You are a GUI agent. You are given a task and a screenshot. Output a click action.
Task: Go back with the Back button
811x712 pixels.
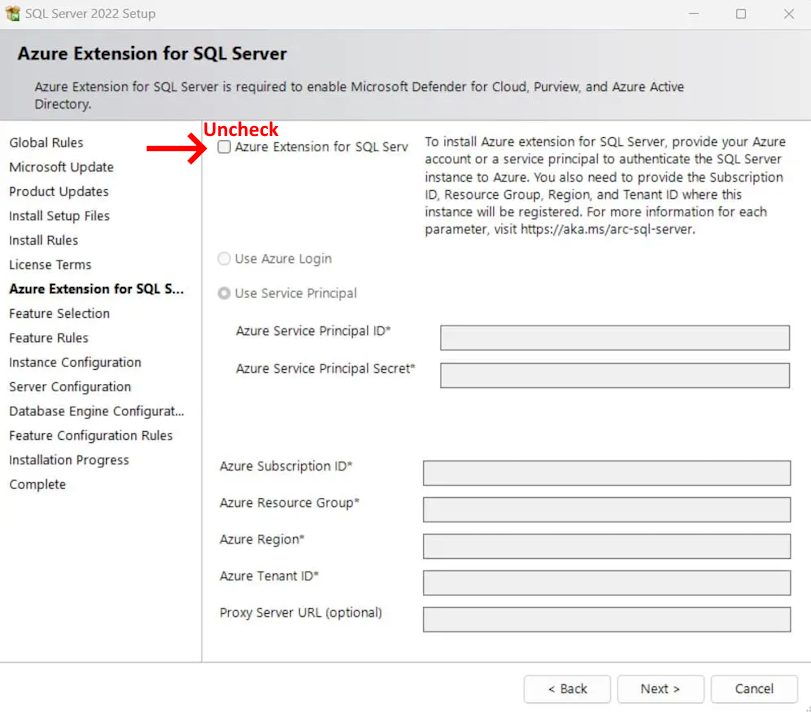click(567, 689)
